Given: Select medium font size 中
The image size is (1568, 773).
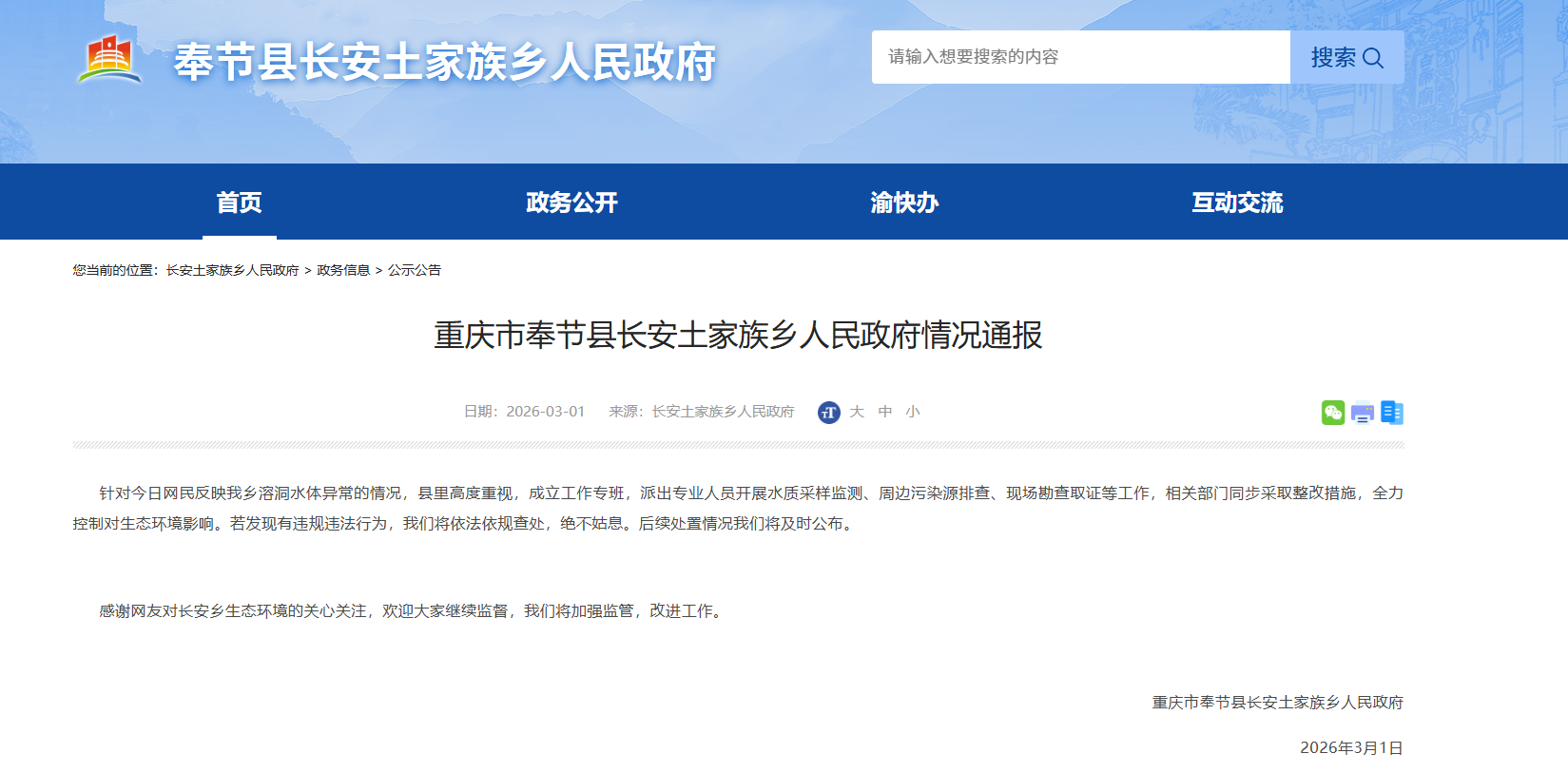Looking at the screenshot, I should tap(885, 412).
